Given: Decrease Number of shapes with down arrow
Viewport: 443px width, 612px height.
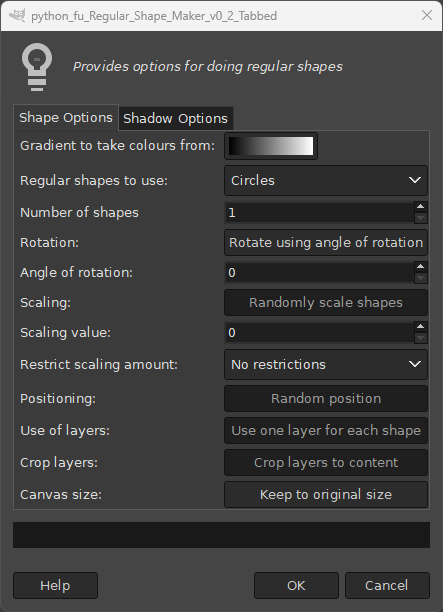Looking at the screenshot, I should pos(420,218).
